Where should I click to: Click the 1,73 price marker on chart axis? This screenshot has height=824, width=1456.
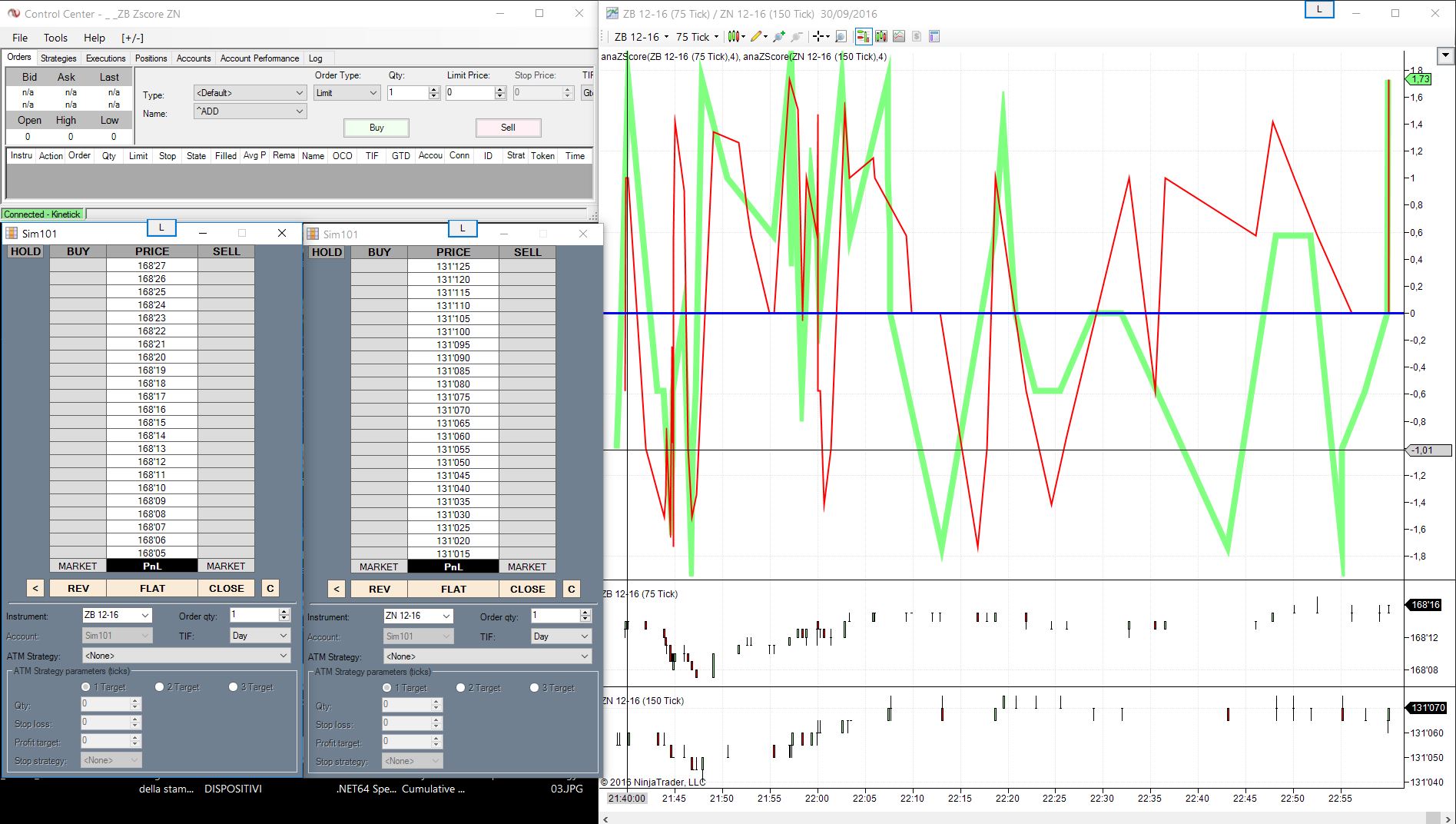click(1420, 79)
